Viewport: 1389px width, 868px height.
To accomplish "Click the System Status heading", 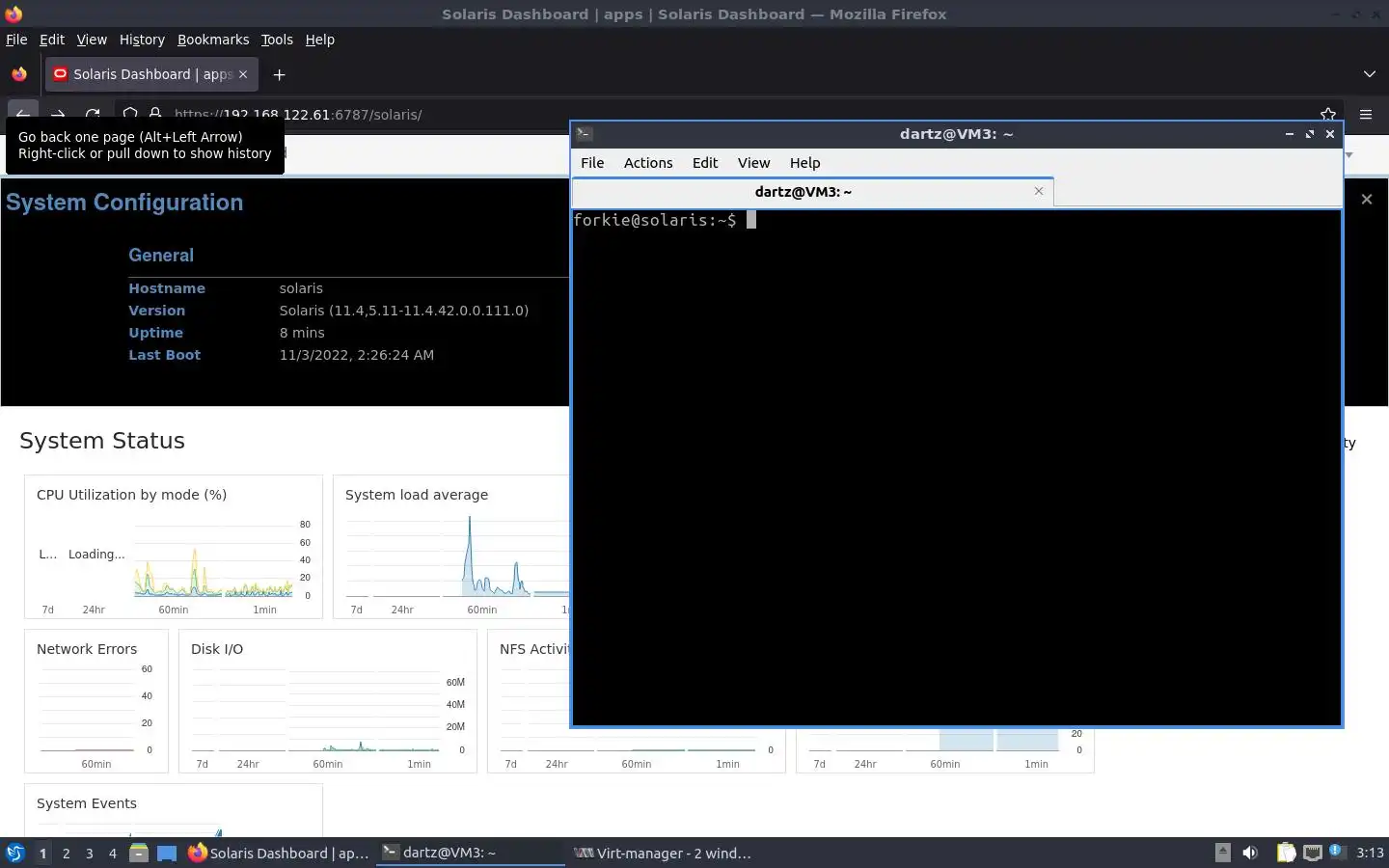I will coord(102,441).
